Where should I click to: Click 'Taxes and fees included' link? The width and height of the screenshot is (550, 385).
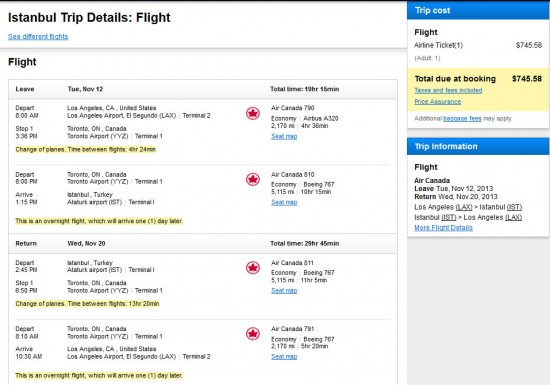pyautogui.click(x=448, y=90)
